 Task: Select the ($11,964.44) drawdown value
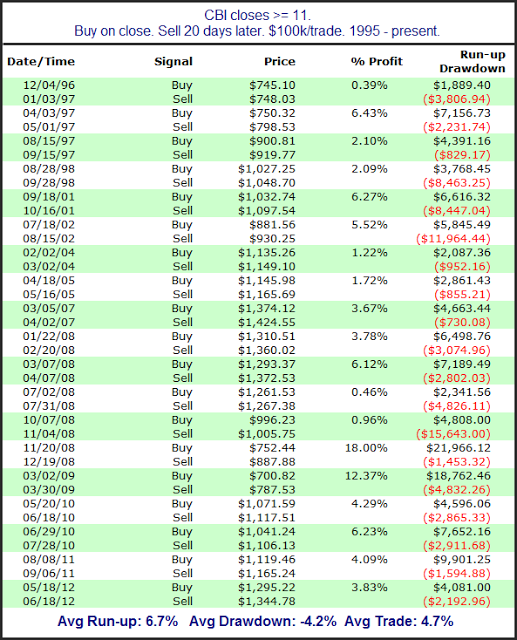tap(453, 239)
